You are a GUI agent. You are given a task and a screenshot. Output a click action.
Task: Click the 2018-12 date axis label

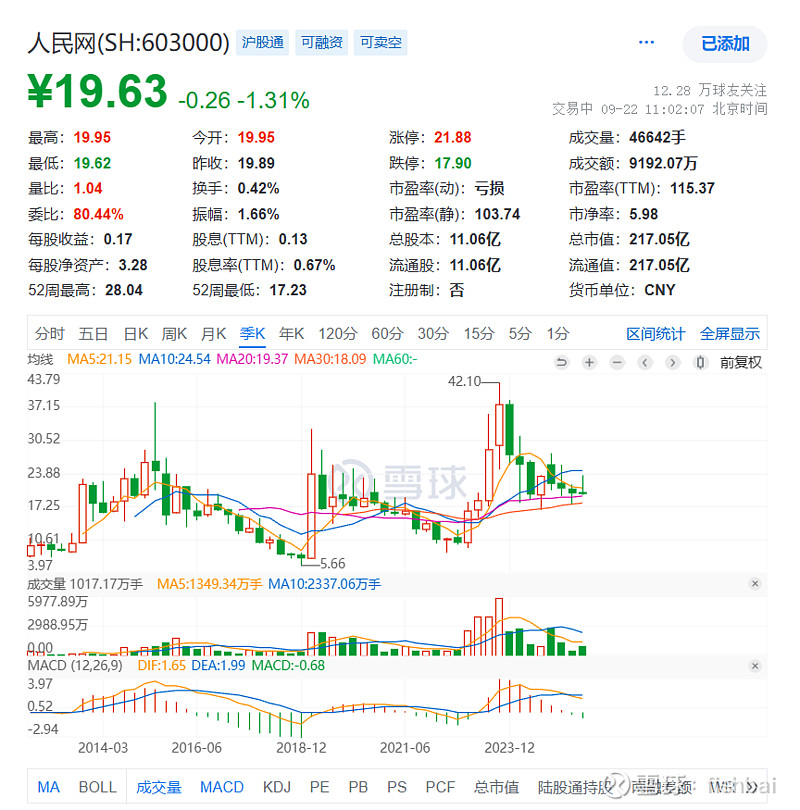(x=301, y=748)
